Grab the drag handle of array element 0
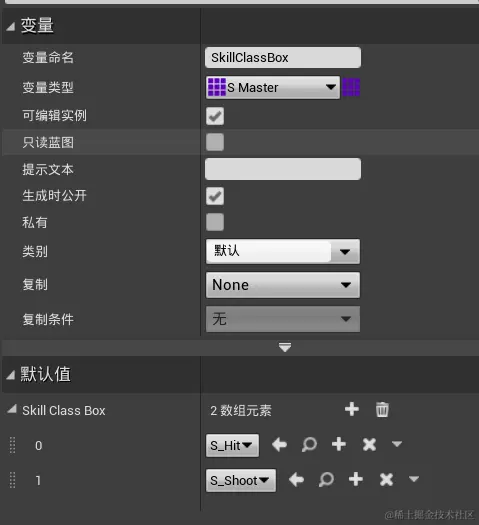Viewport: 479px width, 525px height. (13, 445)
